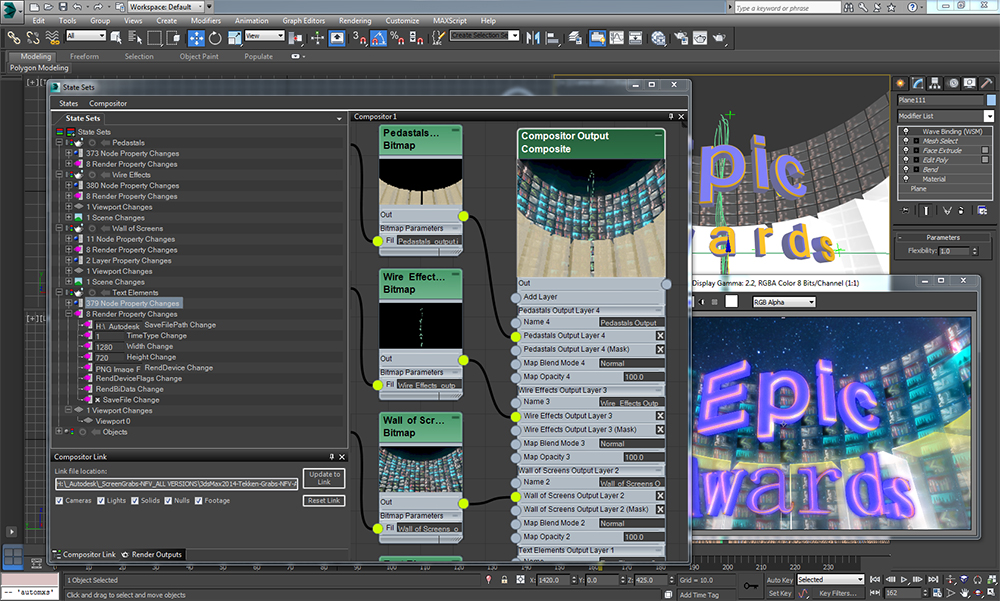Click the white swatch in render window

(732, 301)
